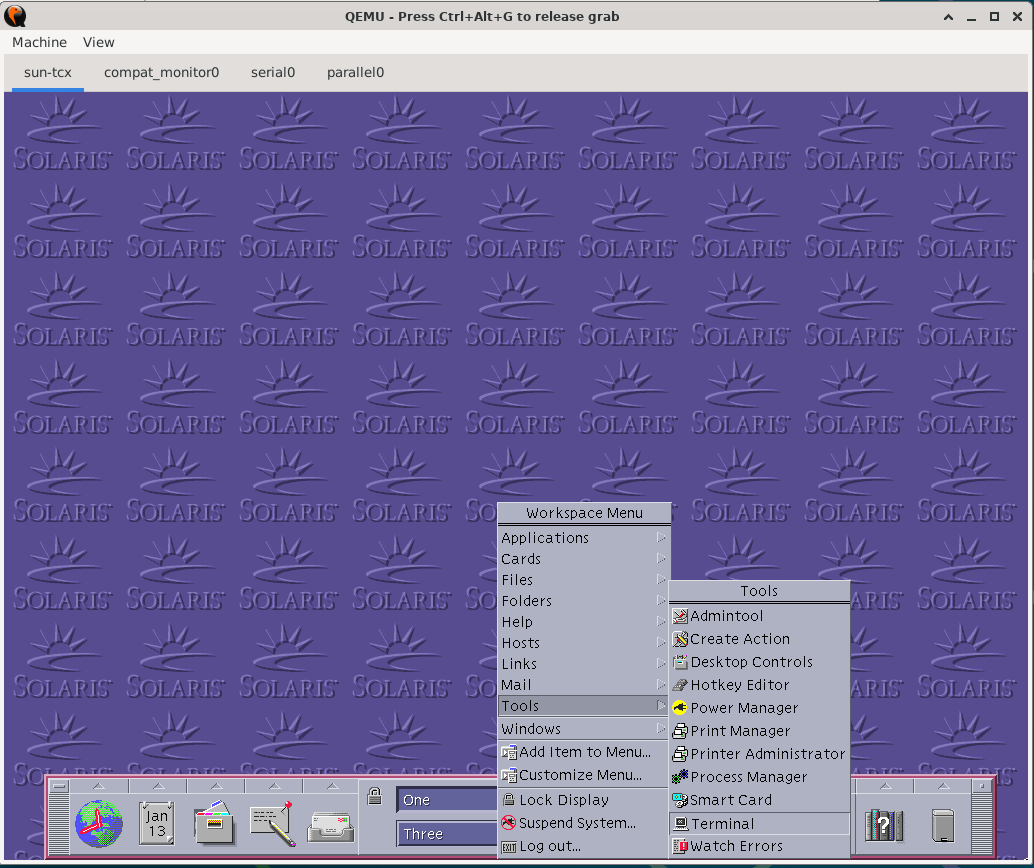The image size is (1034, 868).
Task: Open the QEMU Machine menu
Action: point(39,42)
